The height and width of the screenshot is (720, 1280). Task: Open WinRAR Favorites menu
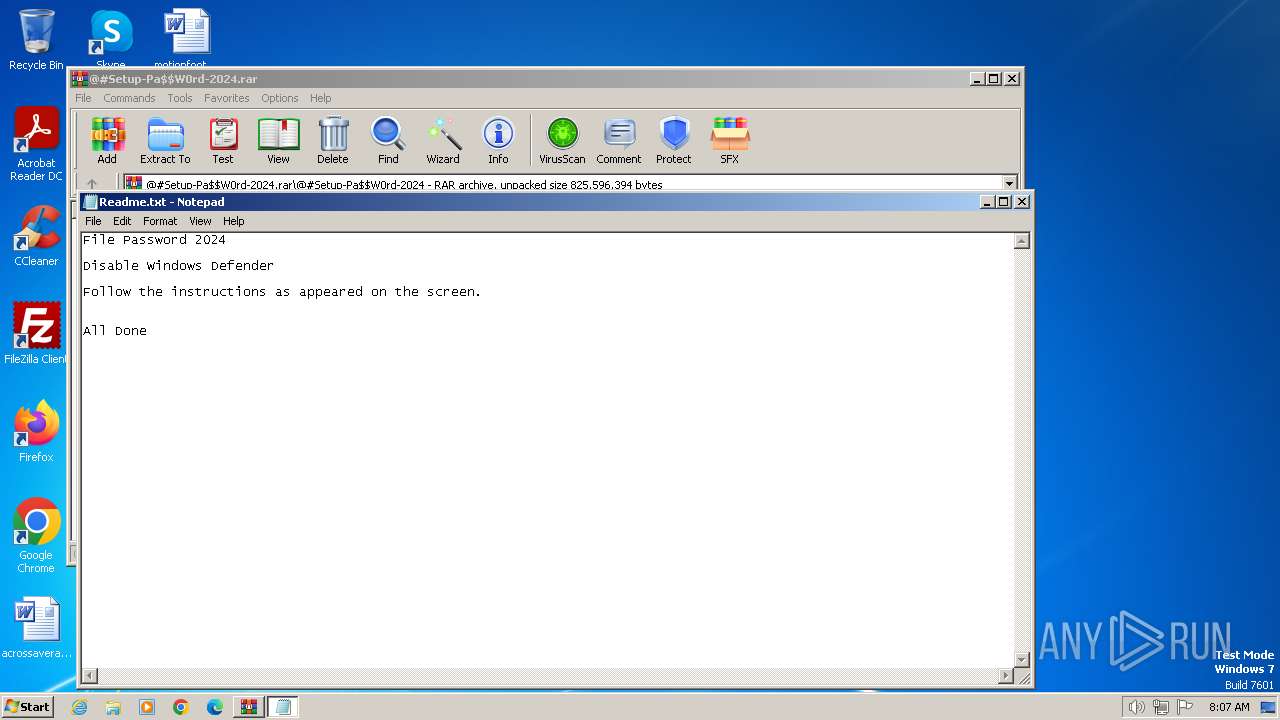227,98
